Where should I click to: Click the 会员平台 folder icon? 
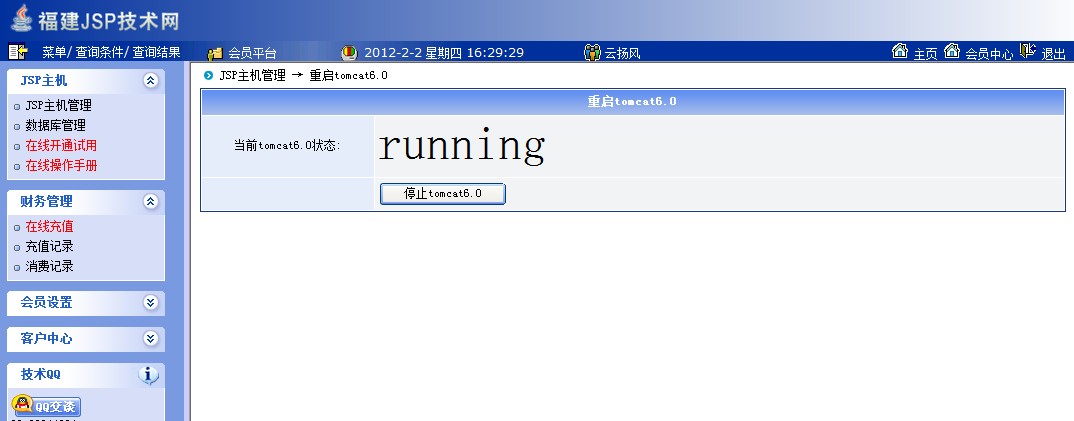[x=215, y=53]
